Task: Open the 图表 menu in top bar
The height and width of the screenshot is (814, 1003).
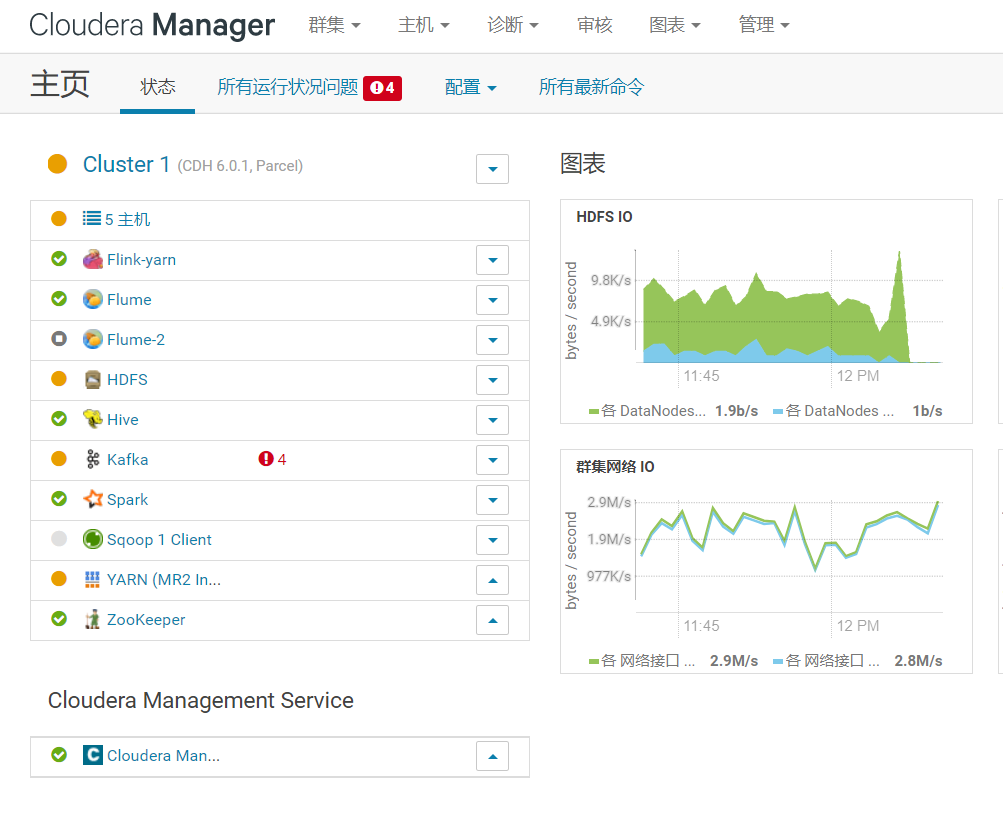Action: click(x=675, y=25)
